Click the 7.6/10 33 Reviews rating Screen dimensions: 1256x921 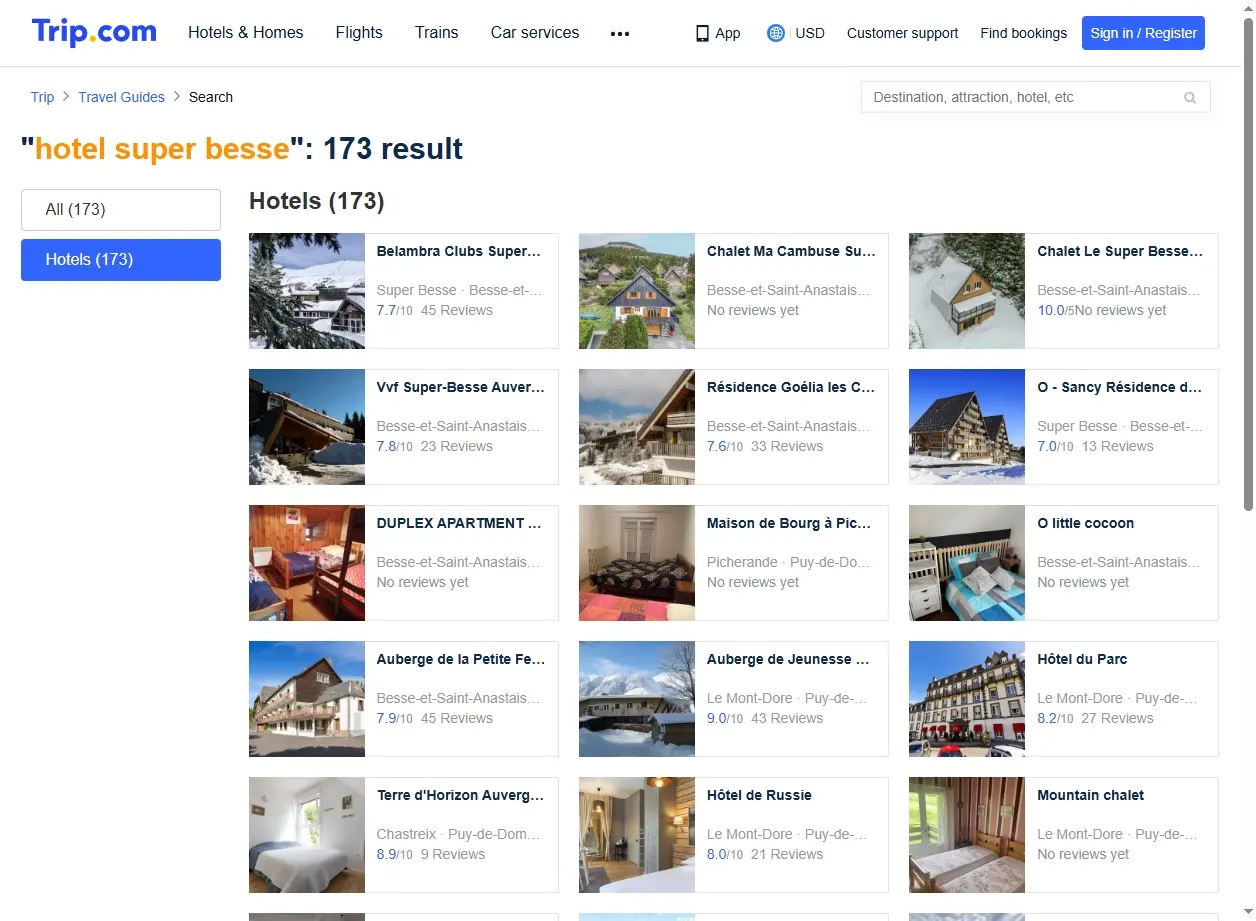click(x=765, y=447)
